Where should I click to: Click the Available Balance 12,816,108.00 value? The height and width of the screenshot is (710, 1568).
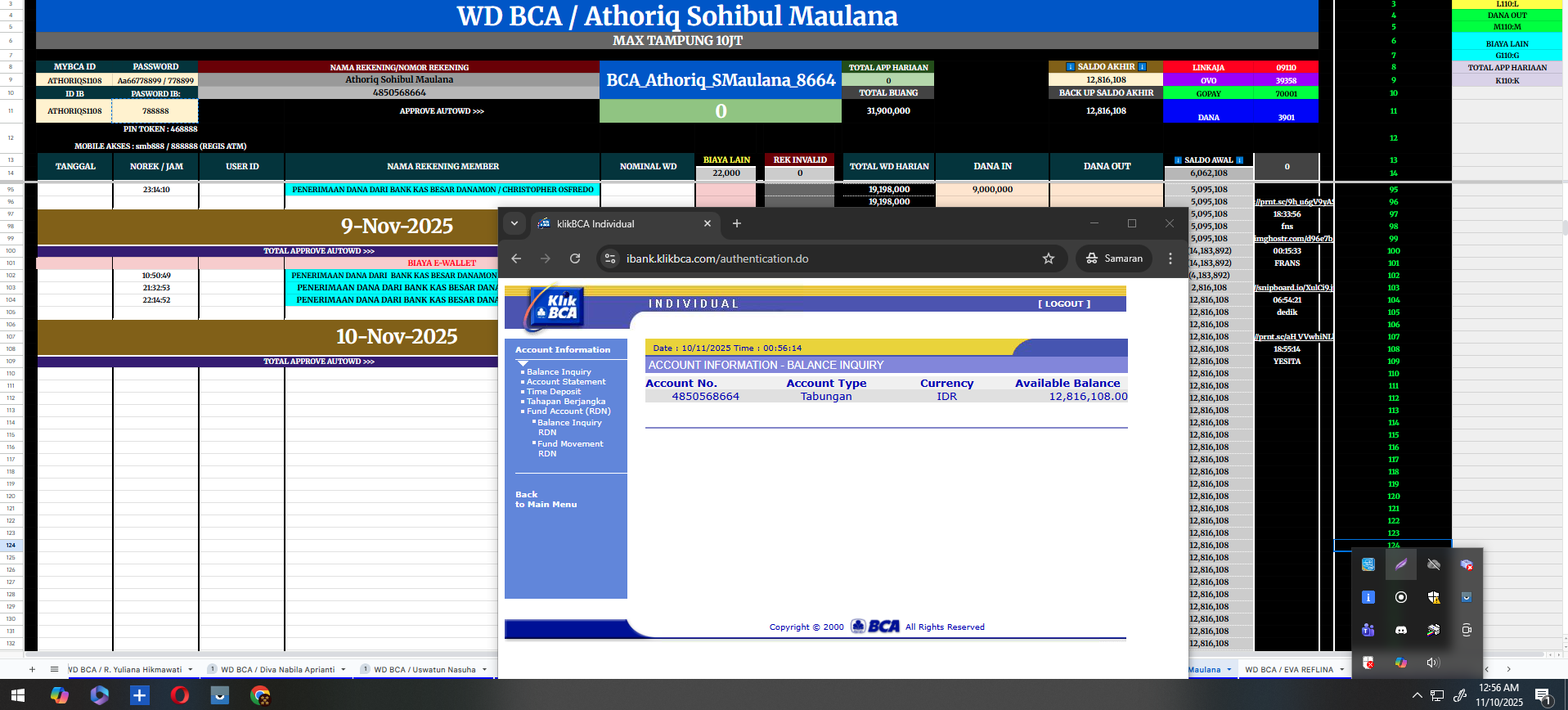tap(1088, 397)
